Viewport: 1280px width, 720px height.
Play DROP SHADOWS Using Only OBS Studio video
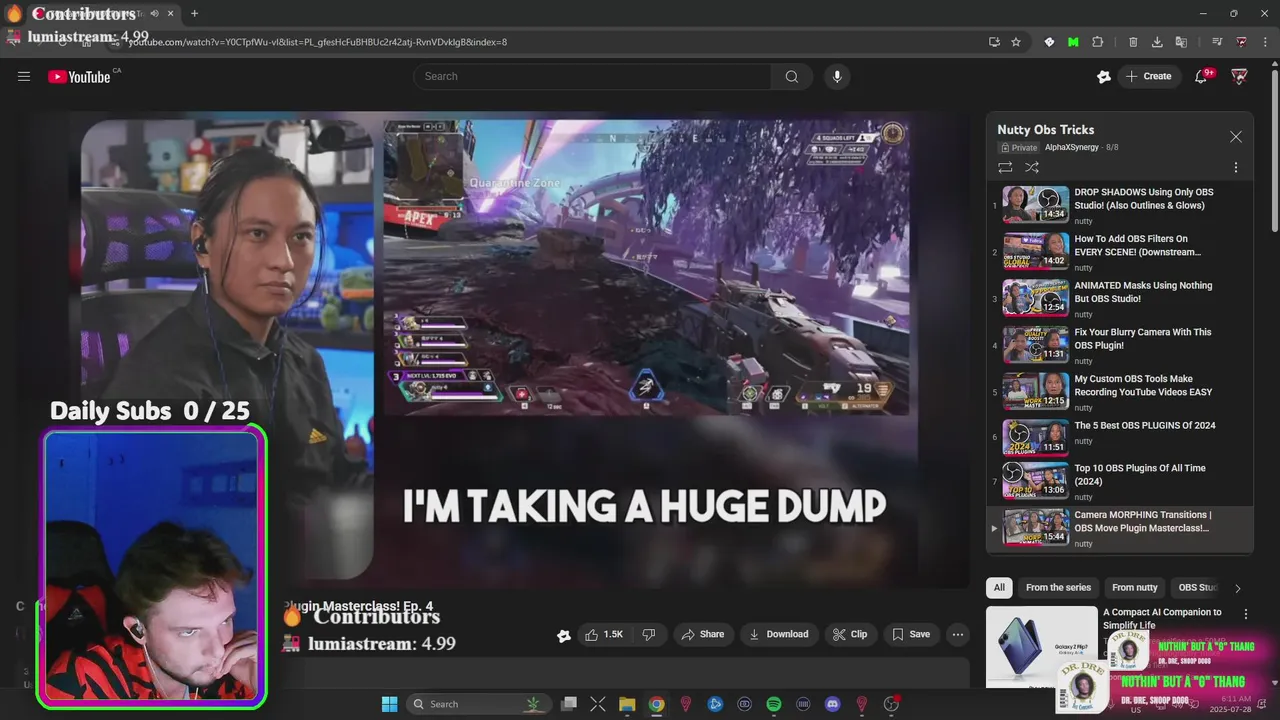pyautogui.click(x=1118, y=205)
